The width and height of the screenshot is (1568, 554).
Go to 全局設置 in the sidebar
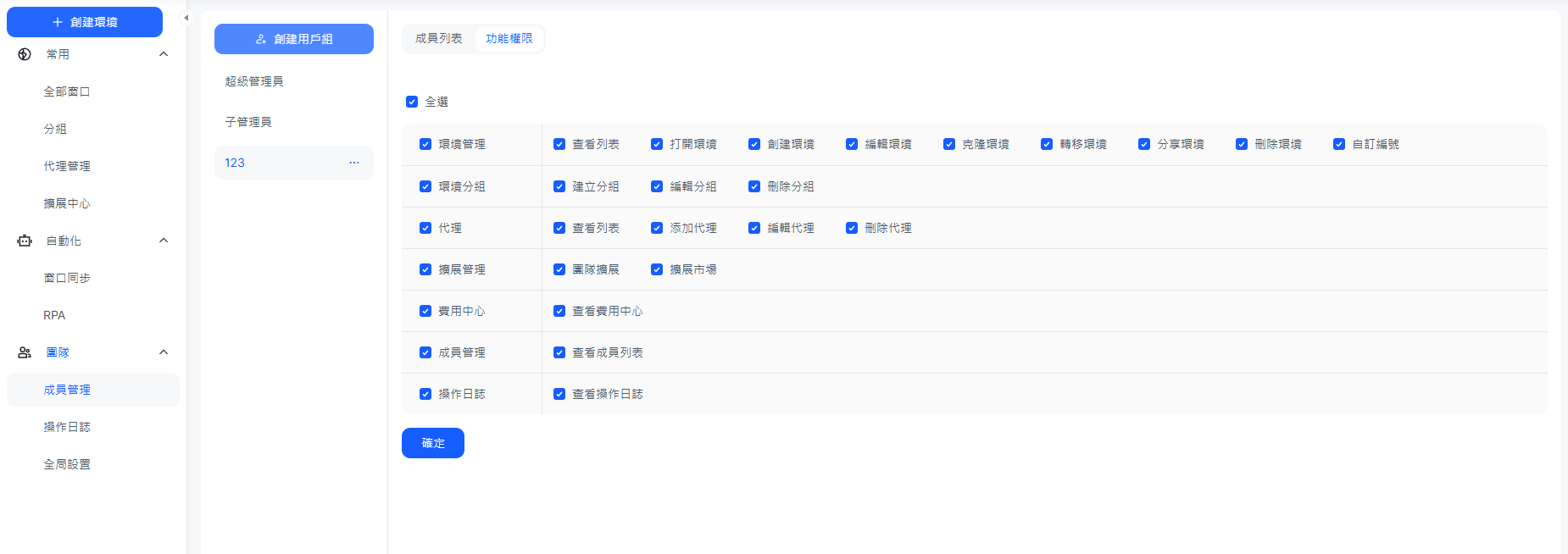click(x=67, y=464)
